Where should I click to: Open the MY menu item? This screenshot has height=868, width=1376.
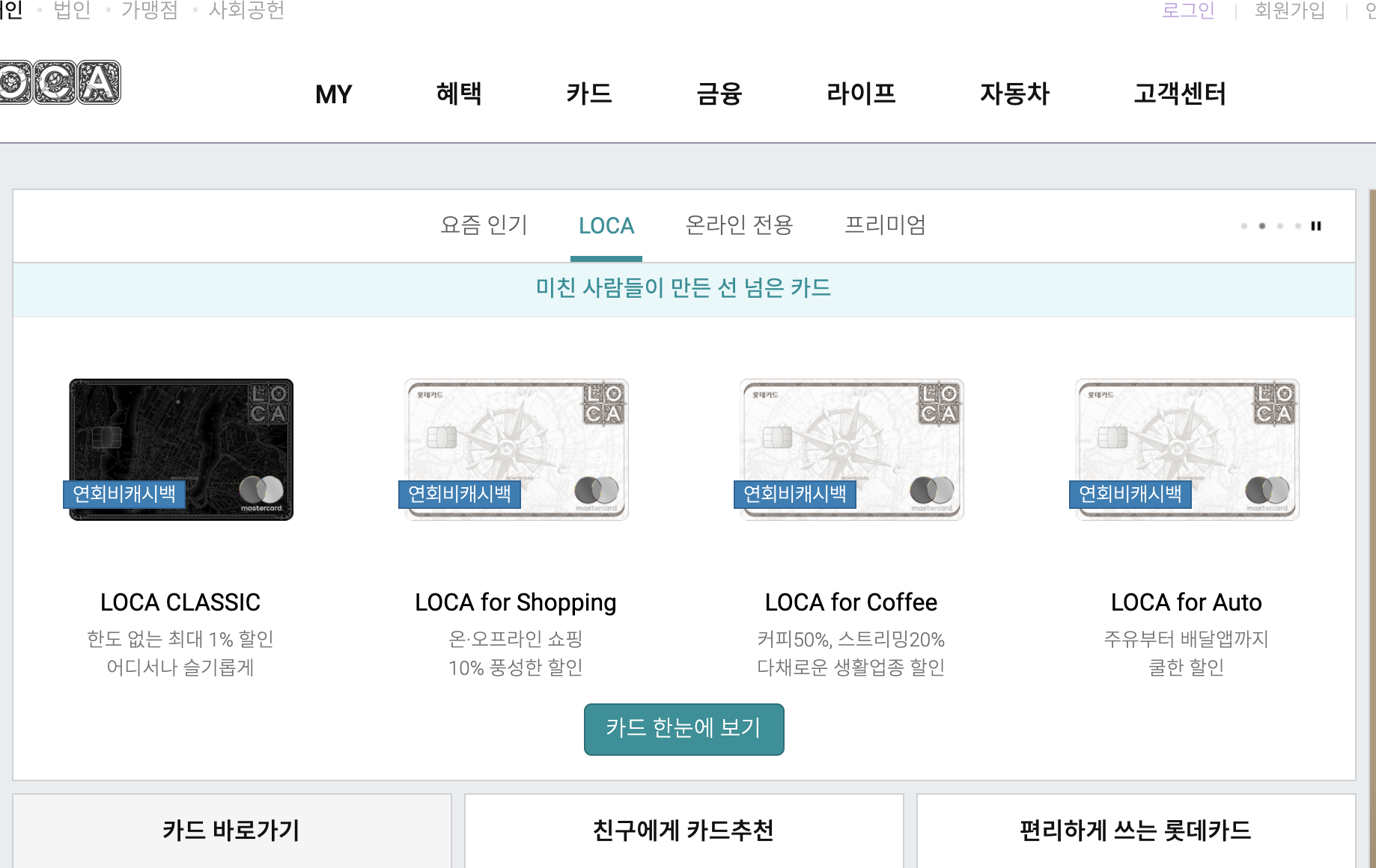coord(333,94)
